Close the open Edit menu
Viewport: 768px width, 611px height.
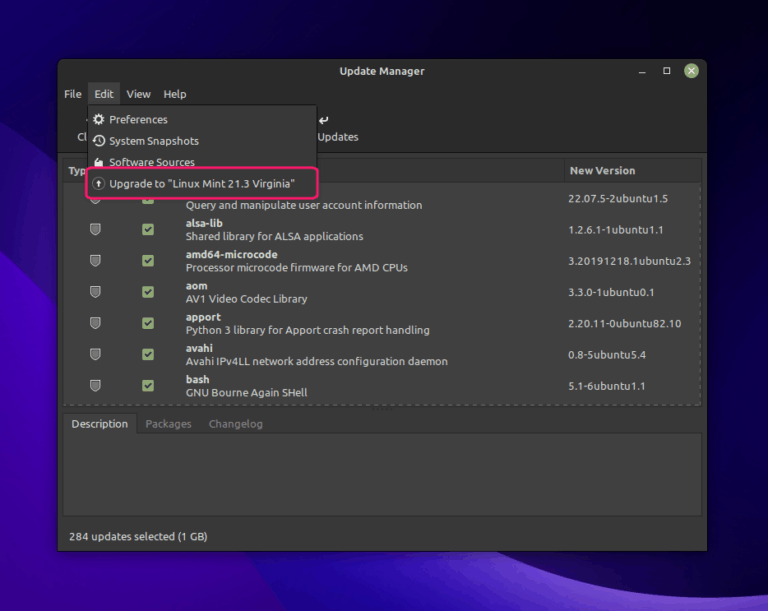104,94
